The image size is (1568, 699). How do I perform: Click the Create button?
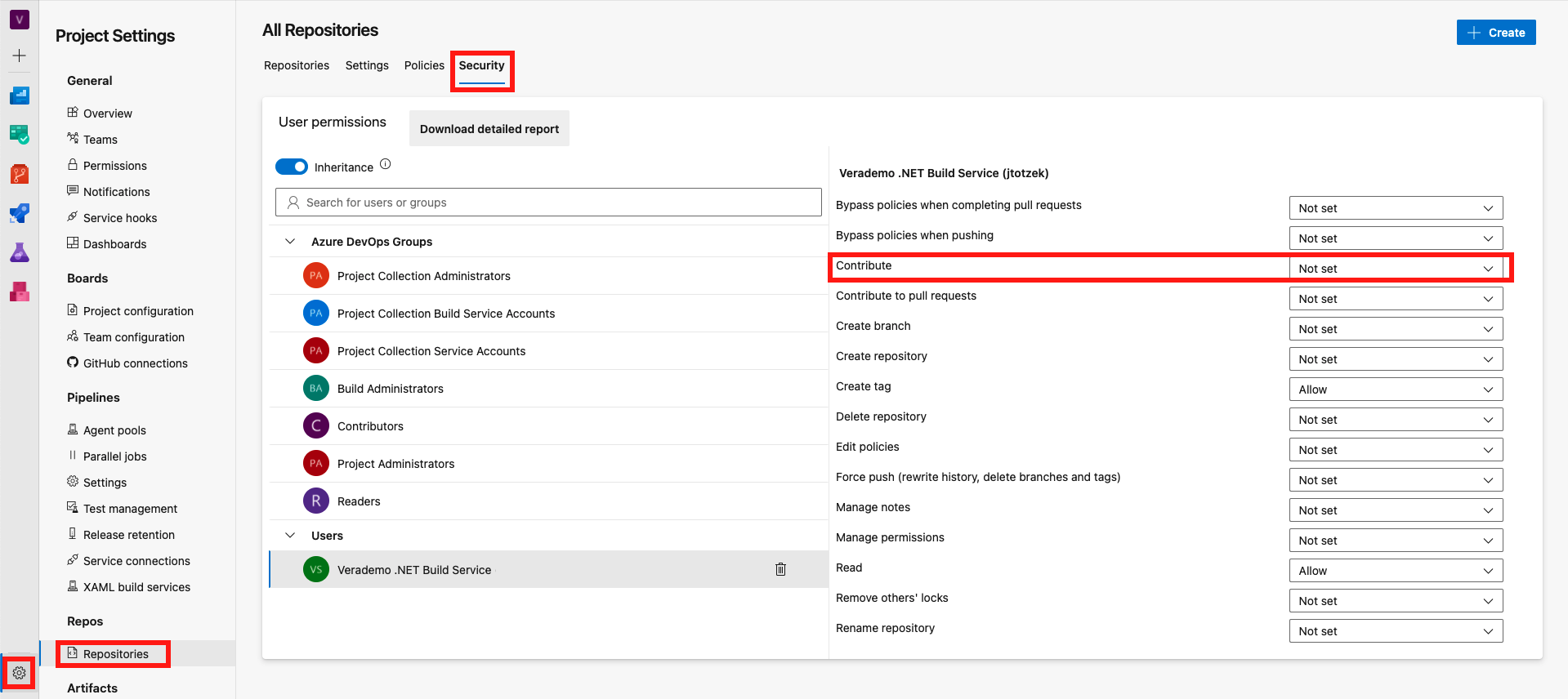[1495, 33]
